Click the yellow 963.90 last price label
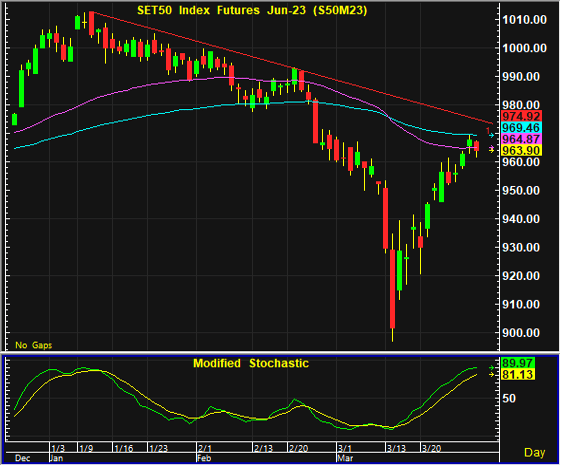Viewport: 561px width, 466px height. pyautogui.click(x=521, y=150)
